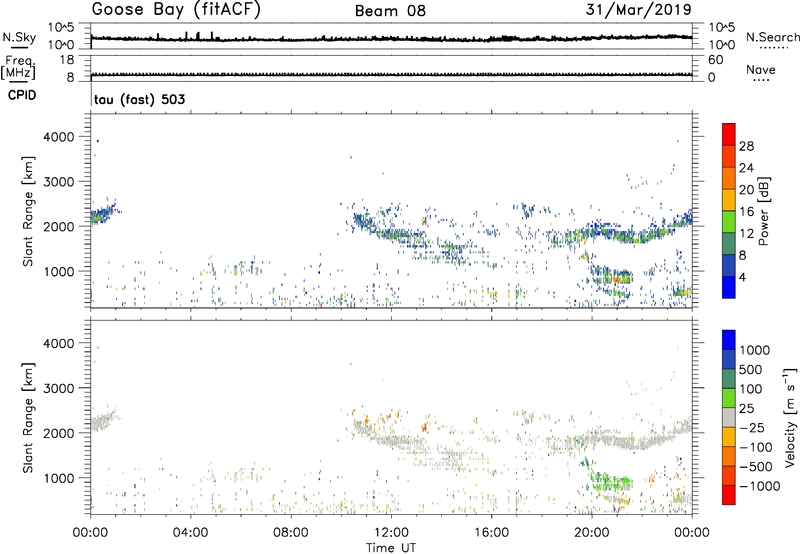Click the '08:00' time tick label
The width and height of the screenshot is (800, 554).
(290, 533)
